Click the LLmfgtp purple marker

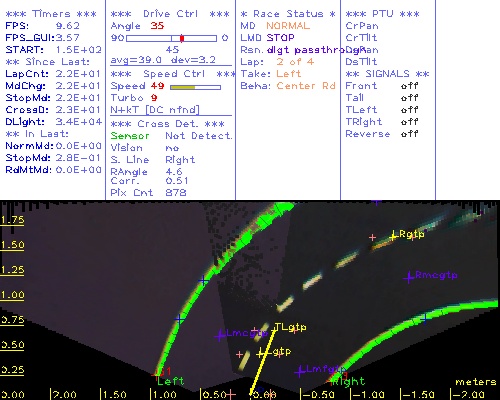coord(300,371)
